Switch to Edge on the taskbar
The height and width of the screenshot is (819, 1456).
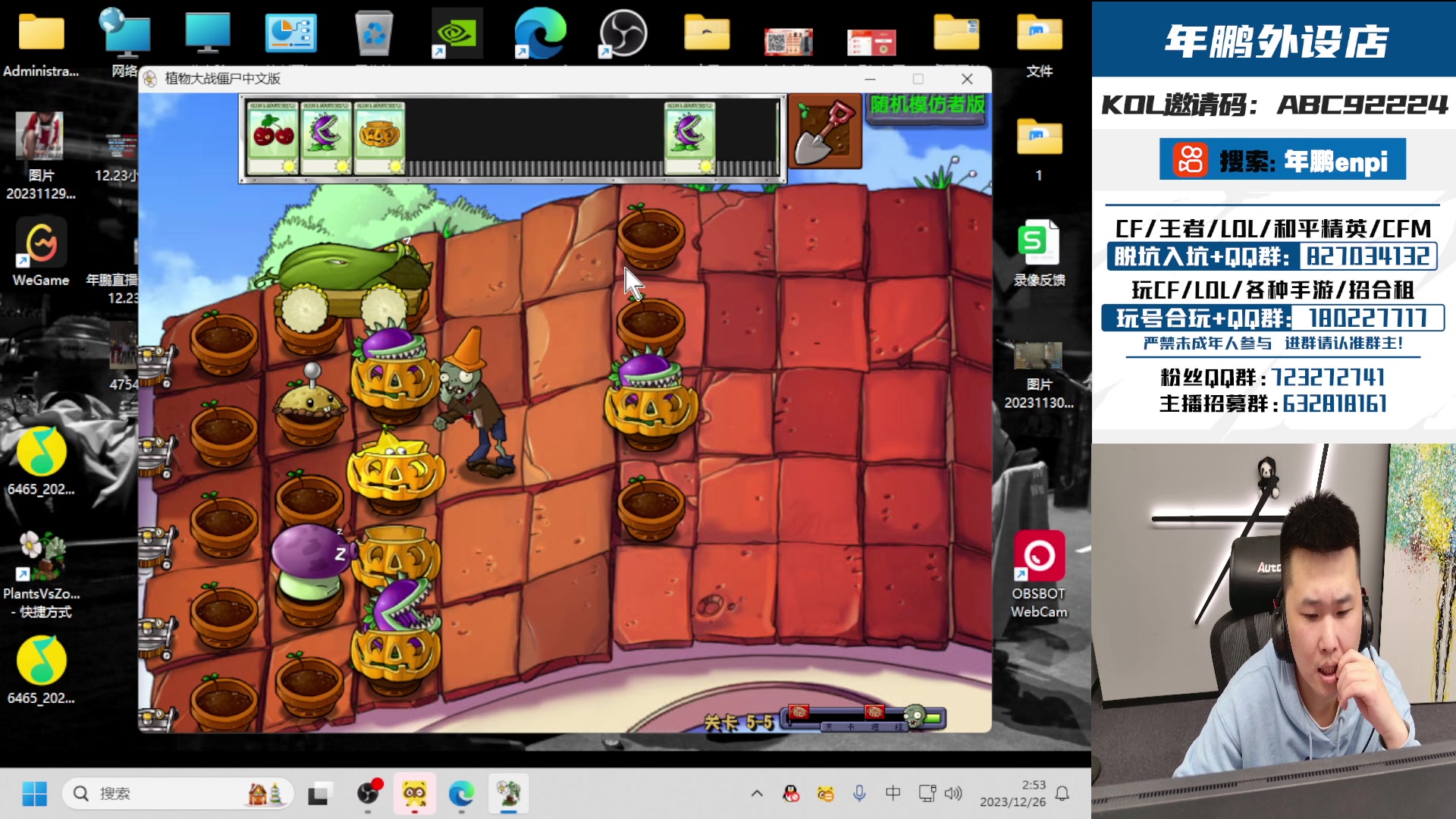tap(461, 793)
